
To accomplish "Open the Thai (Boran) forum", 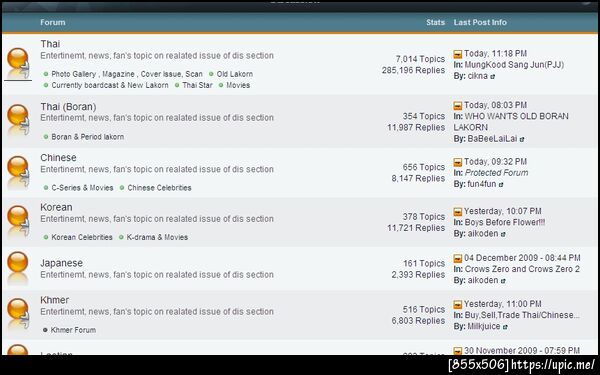I will click(x=68, y=107).
